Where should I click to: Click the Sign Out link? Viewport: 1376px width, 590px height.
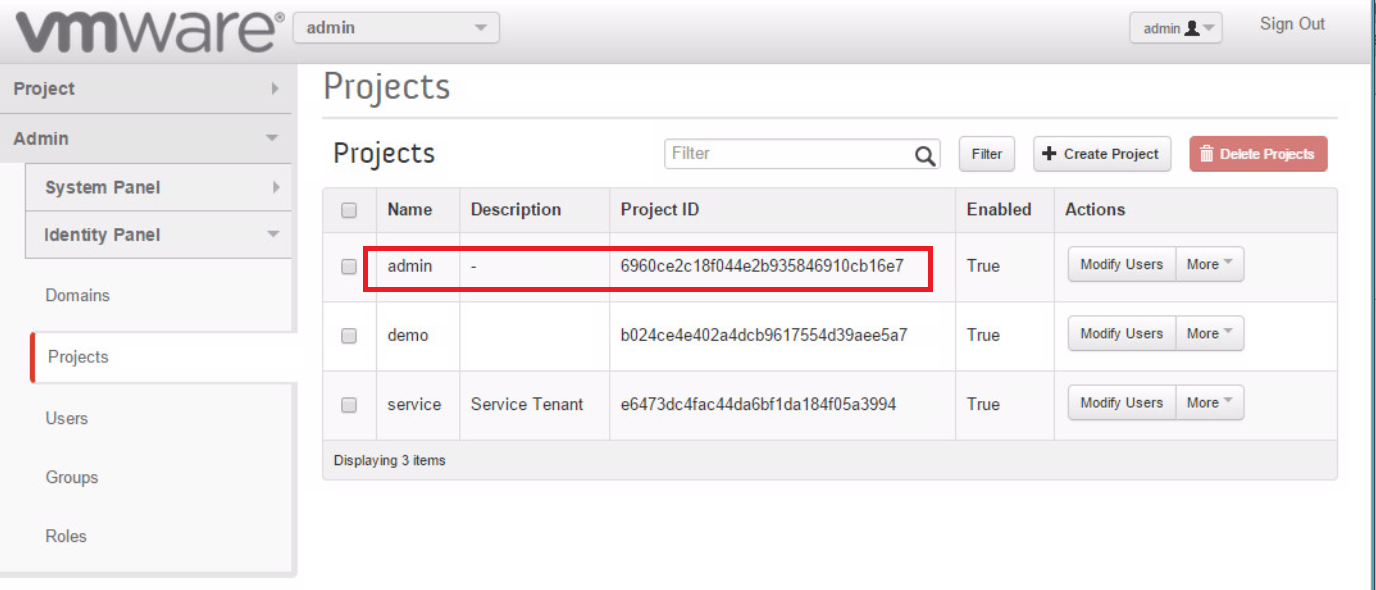click(x=1292, y=24)
